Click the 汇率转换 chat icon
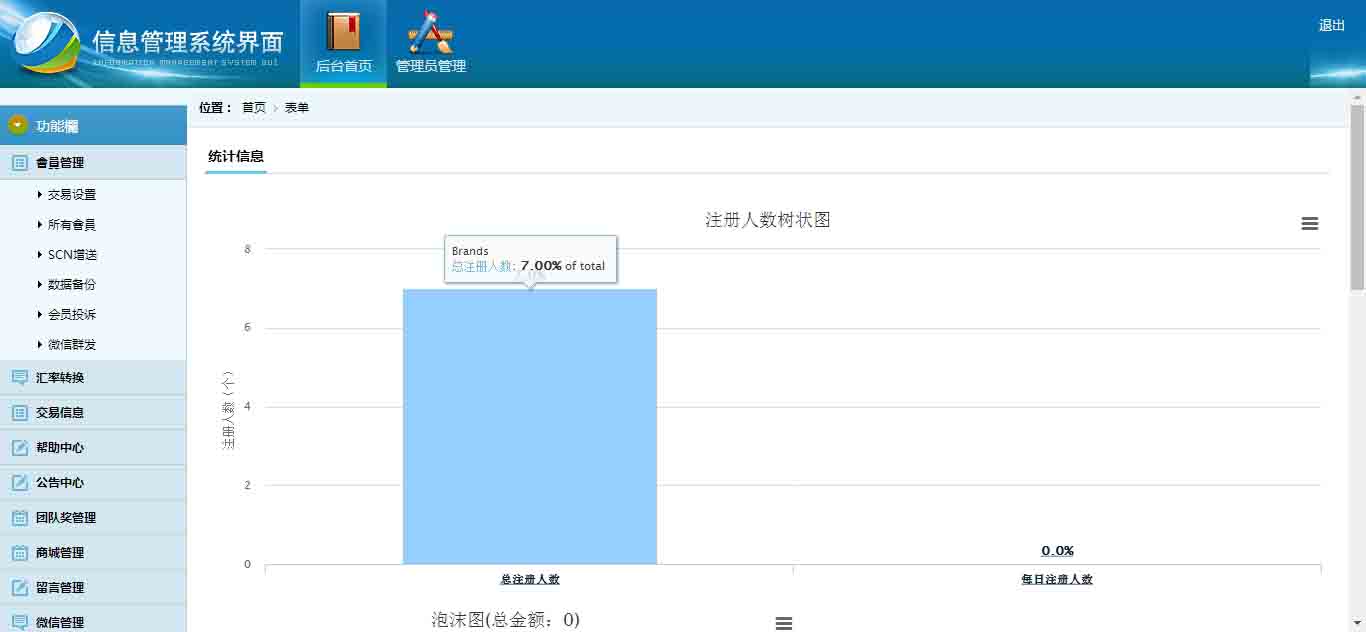 pyautogui.click(x=19, y=378)
